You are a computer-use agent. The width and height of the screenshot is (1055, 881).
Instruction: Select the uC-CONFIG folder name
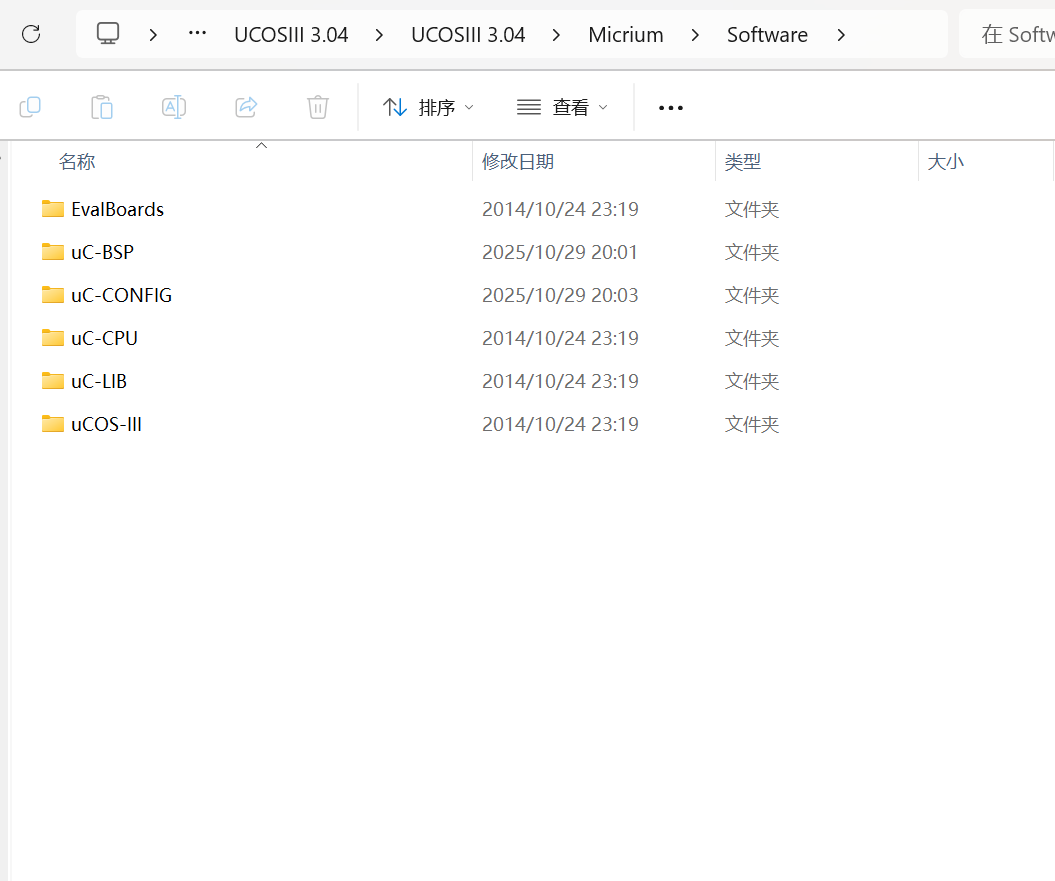point(122,295)
